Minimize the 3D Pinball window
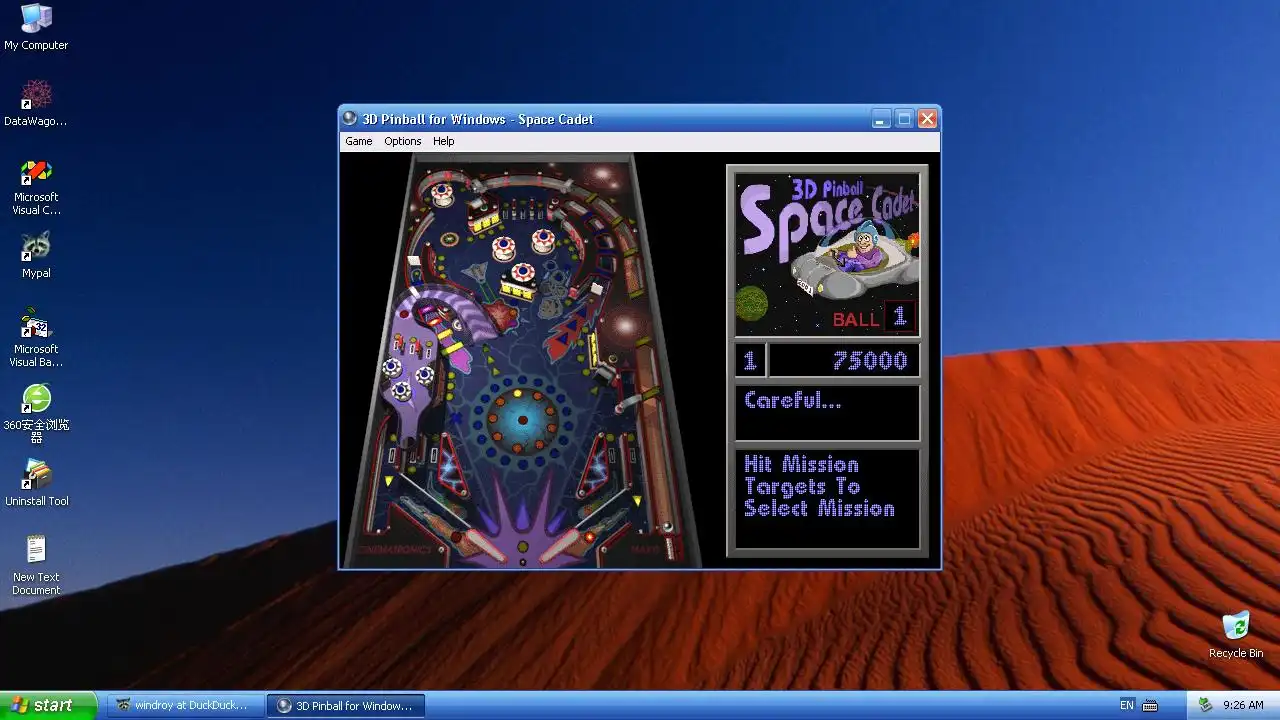This screenshot has width=1280, height=720. pyautogui.click(x=880, y=119)
